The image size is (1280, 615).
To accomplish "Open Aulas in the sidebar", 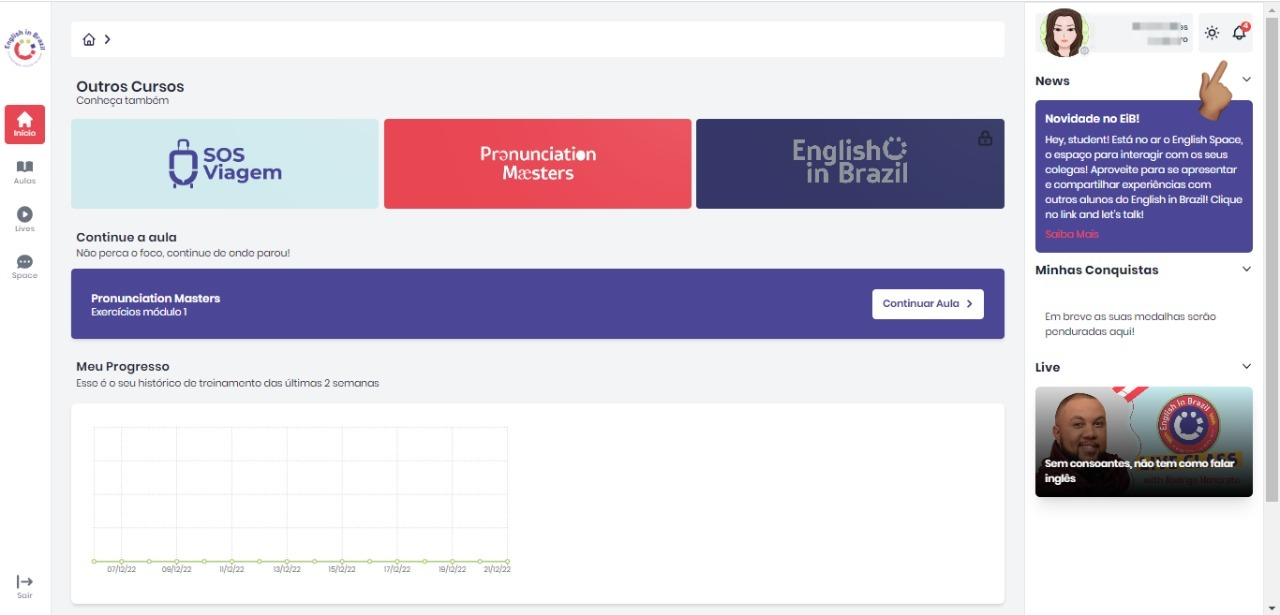I will [x=25, y=172].
